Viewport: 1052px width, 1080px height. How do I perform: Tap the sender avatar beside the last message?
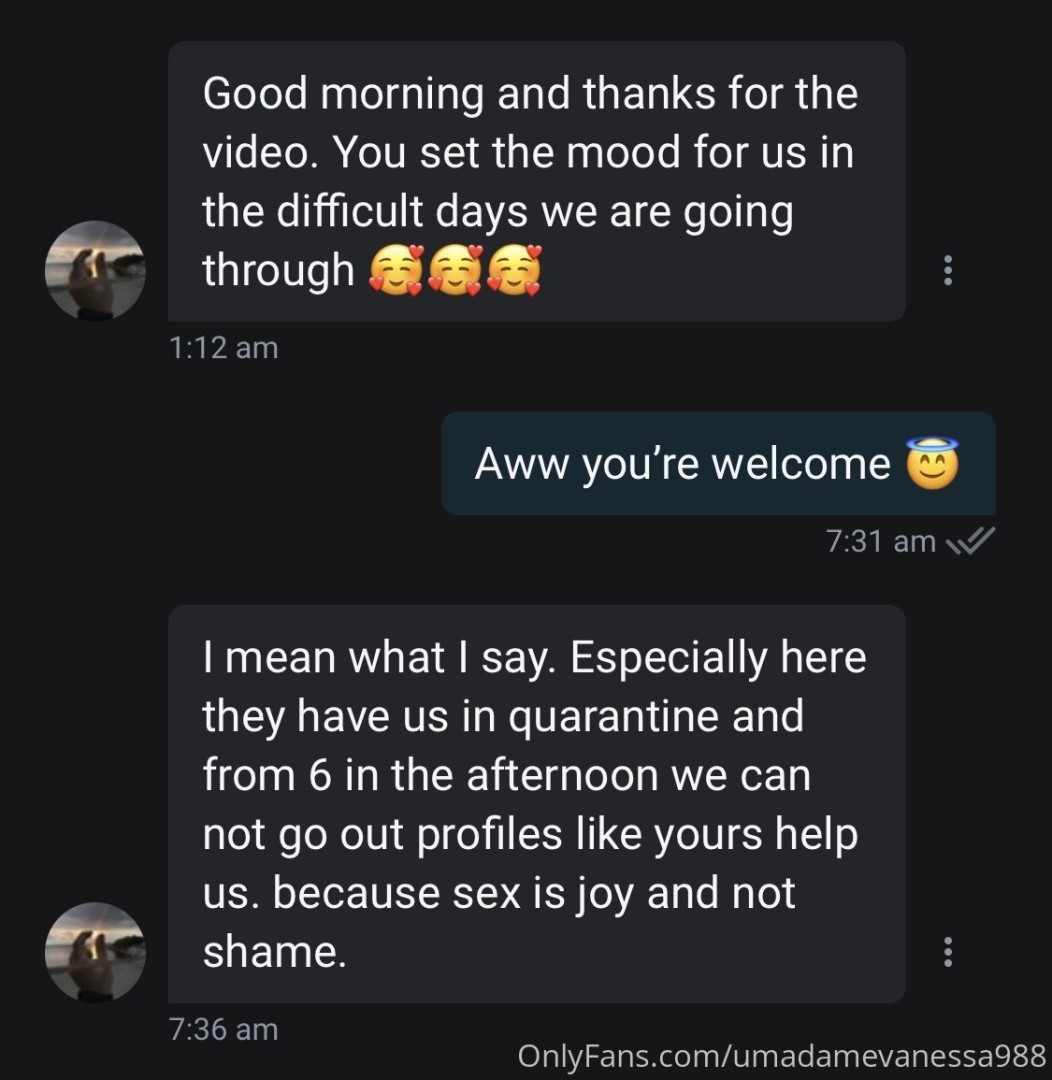coord(96,952)
